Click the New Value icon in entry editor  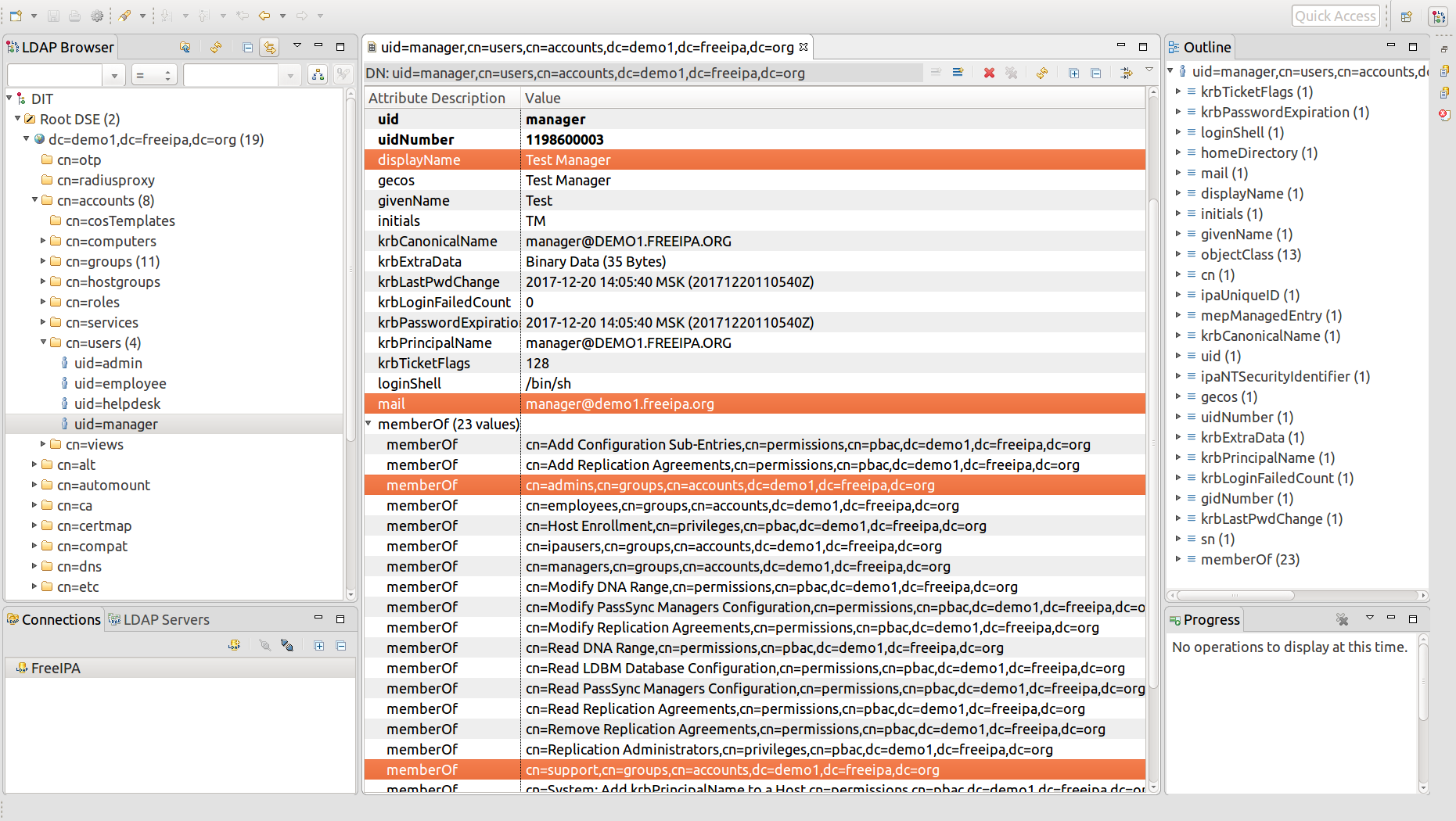[x=958, y=73]
